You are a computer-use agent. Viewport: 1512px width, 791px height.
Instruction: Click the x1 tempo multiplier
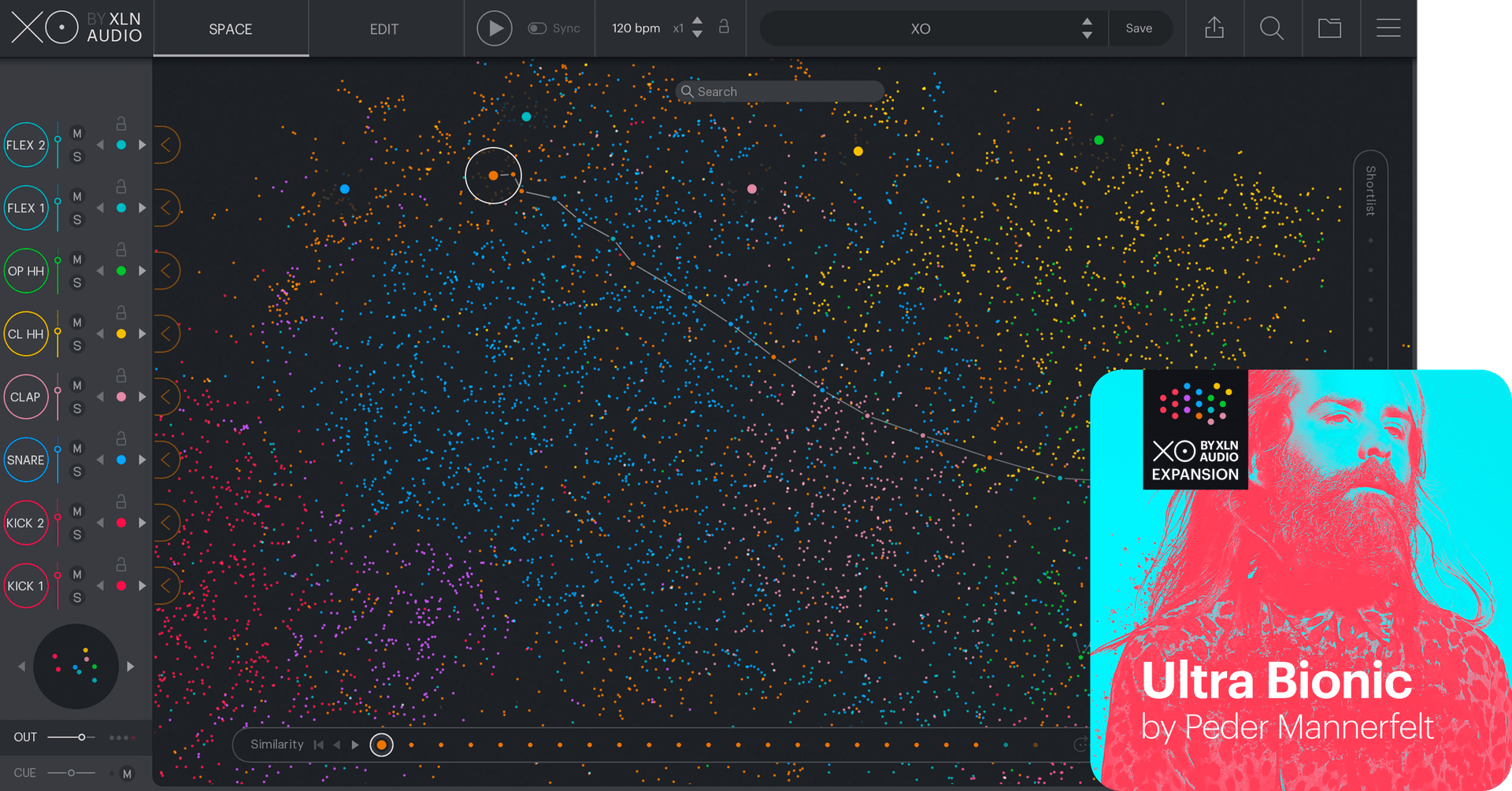click(678, 28)
